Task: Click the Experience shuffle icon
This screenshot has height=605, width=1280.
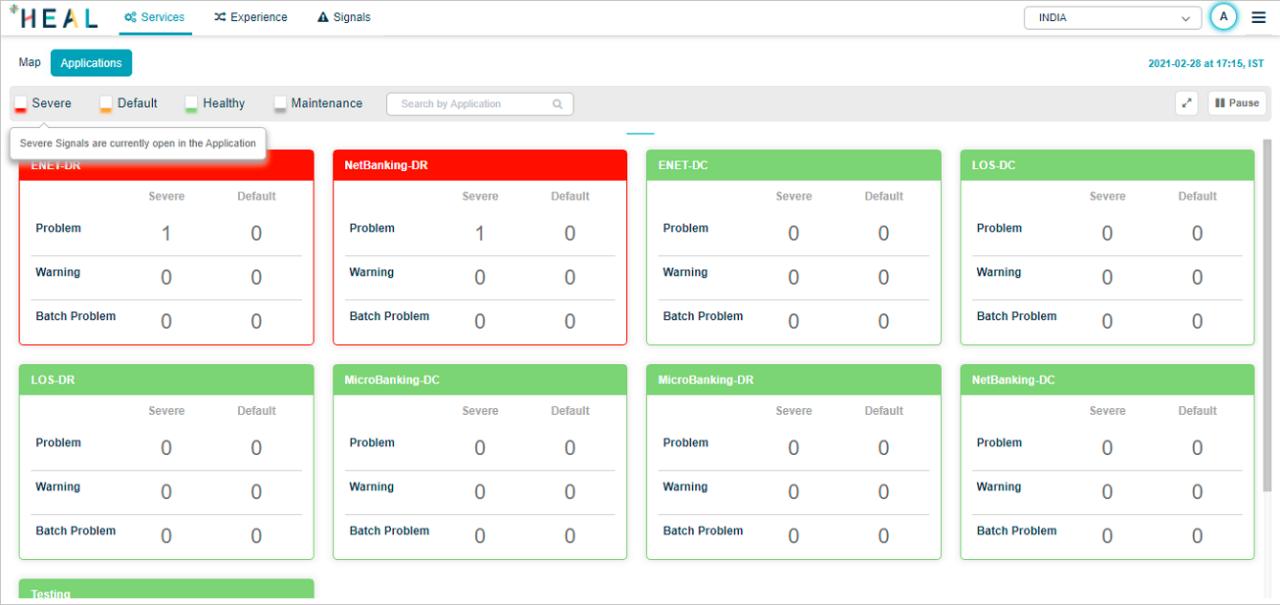Action: [219, 17]
